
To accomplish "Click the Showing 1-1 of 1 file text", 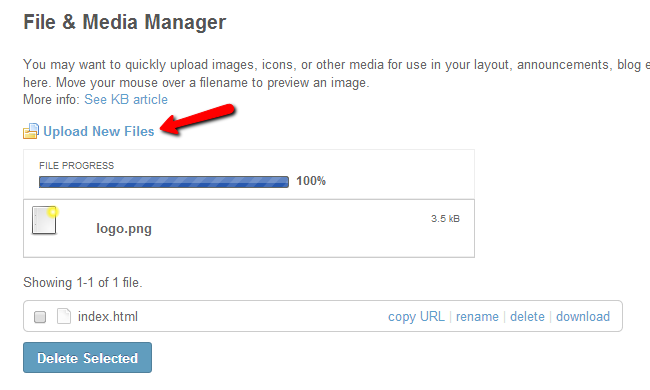I will coord(83,283).
